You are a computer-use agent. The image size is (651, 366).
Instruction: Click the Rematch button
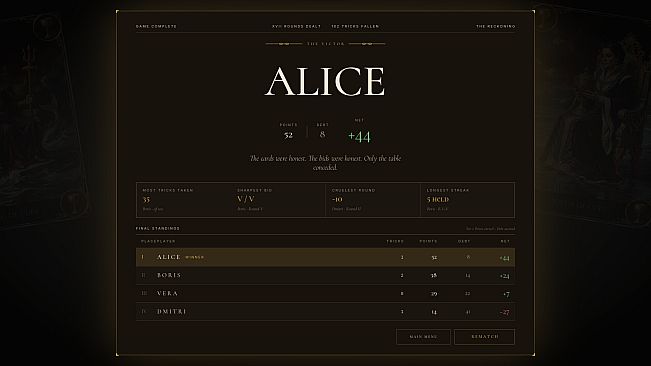coord(485,337)
